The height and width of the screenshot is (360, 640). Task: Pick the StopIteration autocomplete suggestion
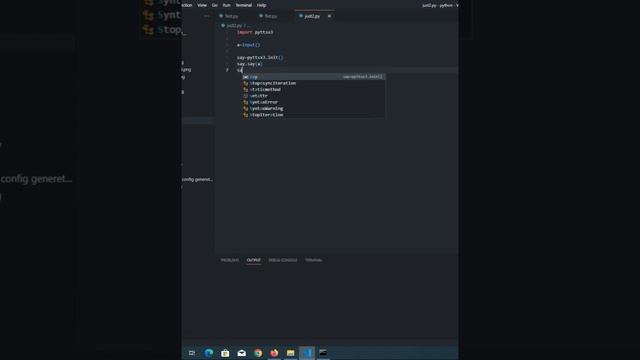(x=313, y=115)
